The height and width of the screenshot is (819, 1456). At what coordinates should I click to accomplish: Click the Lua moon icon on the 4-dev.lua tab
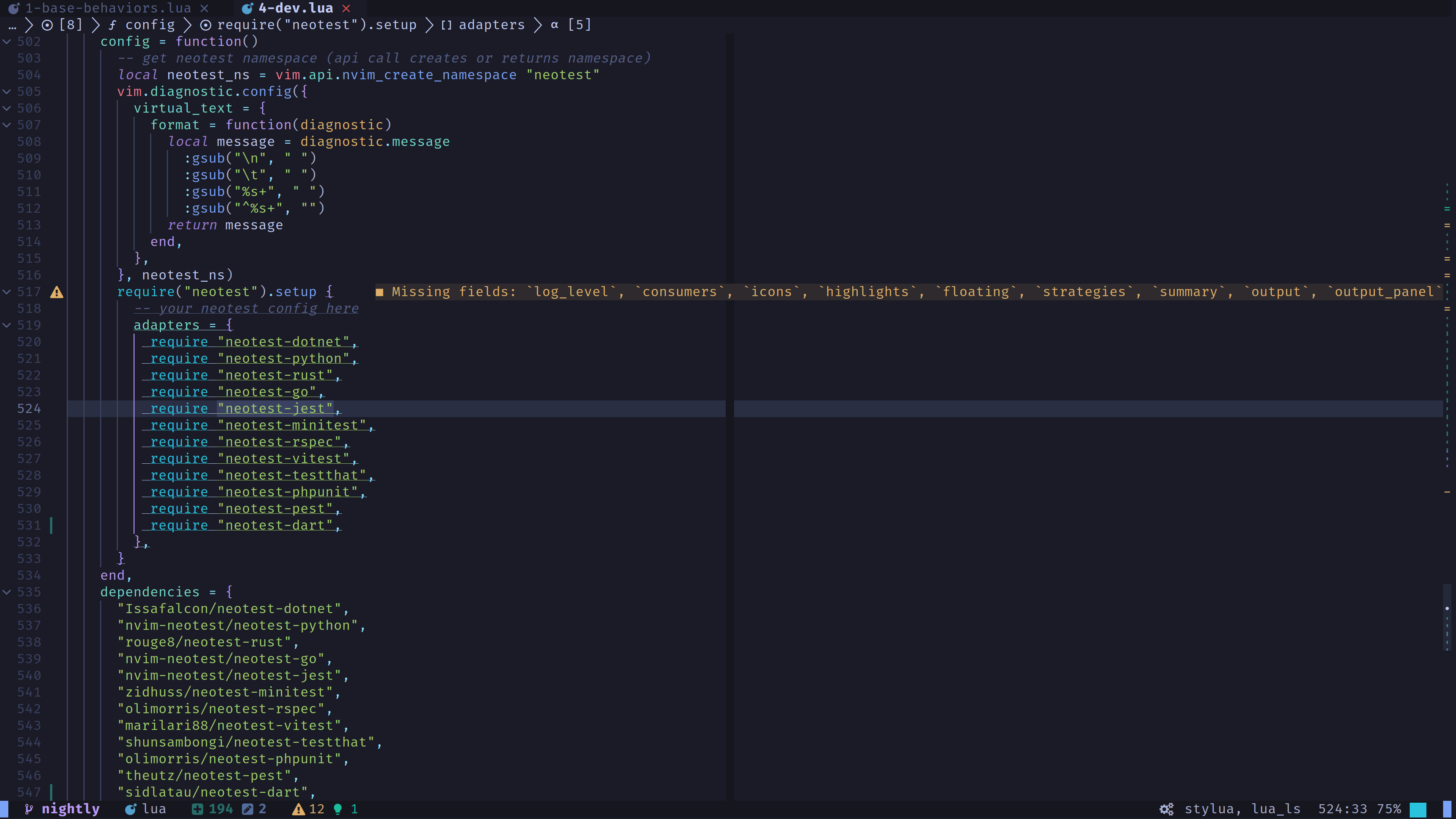click(x=247, y=8)
